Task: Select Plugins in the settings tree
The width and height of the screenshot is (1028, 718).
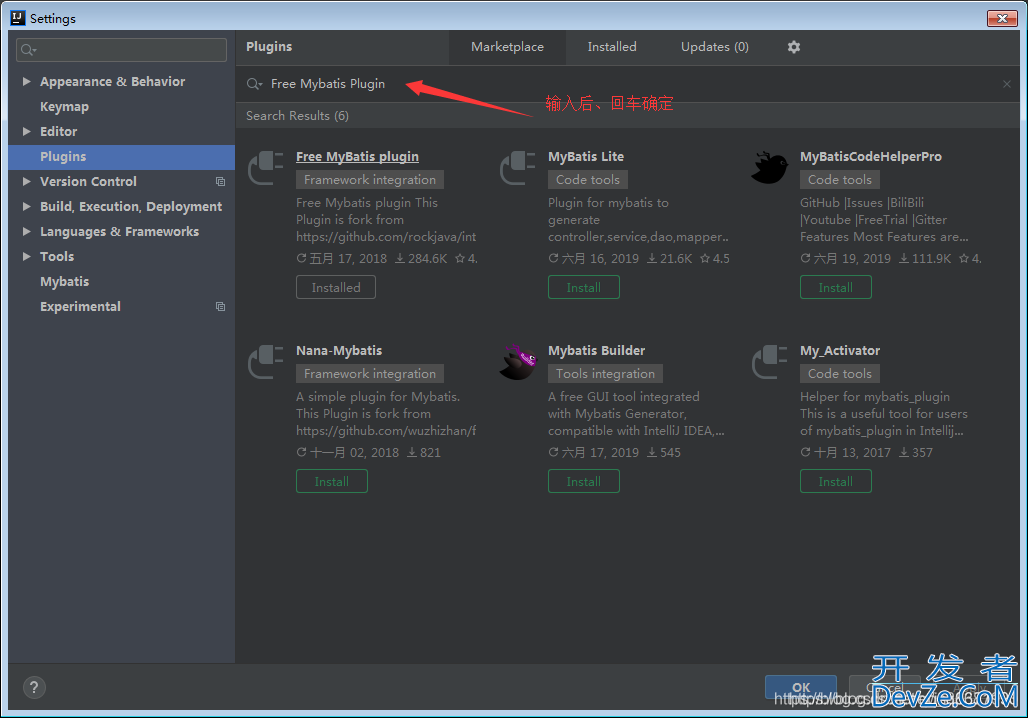Action: (122, 157)
